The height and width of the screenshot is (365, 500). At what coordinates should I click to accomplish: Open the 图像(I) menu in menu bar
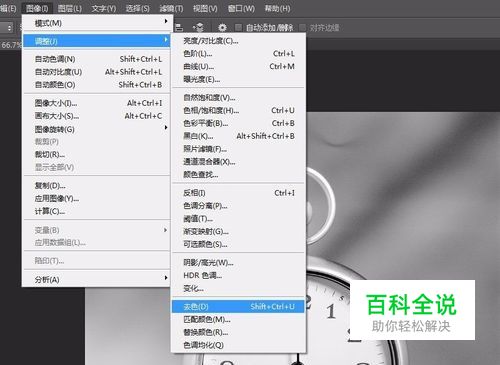37,8
